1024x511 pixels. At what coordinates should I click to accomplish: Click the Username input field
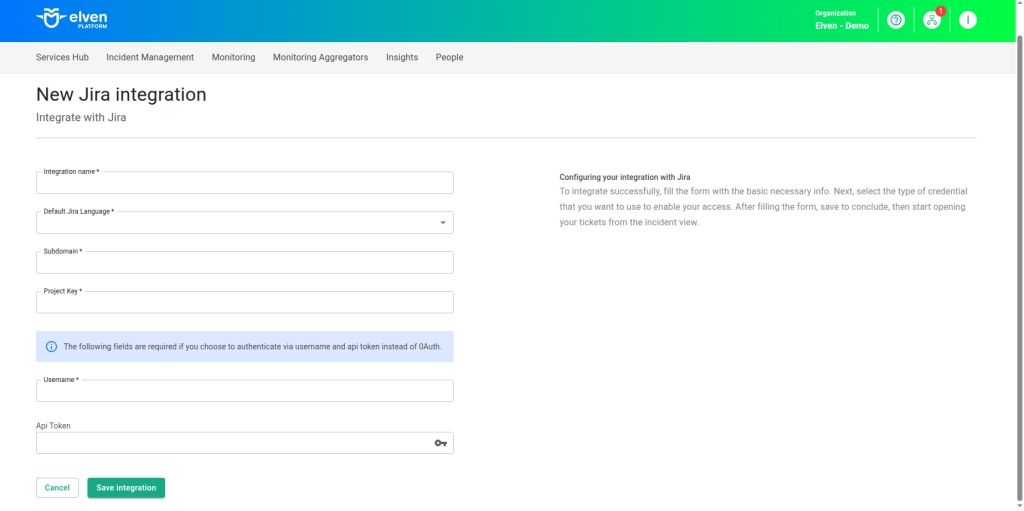[x=244, y=391]
